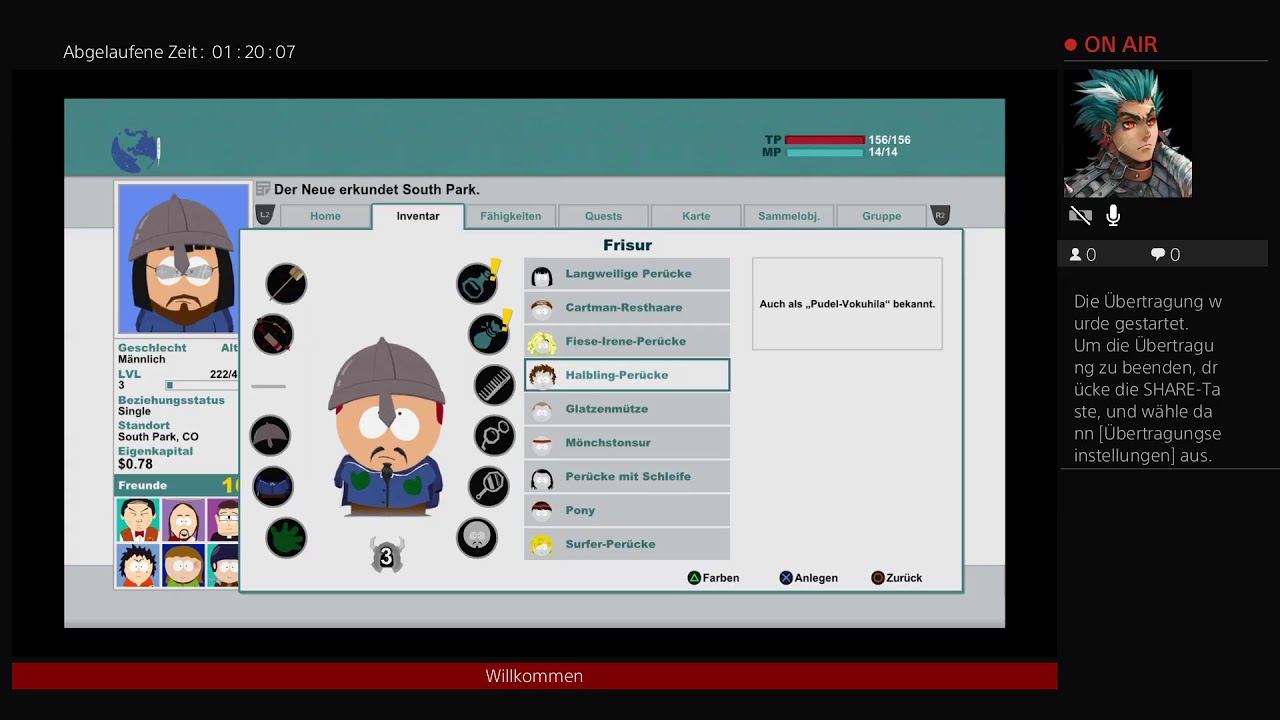
Task: Click the globe logo in header
Action: click(x=134, y=150)
